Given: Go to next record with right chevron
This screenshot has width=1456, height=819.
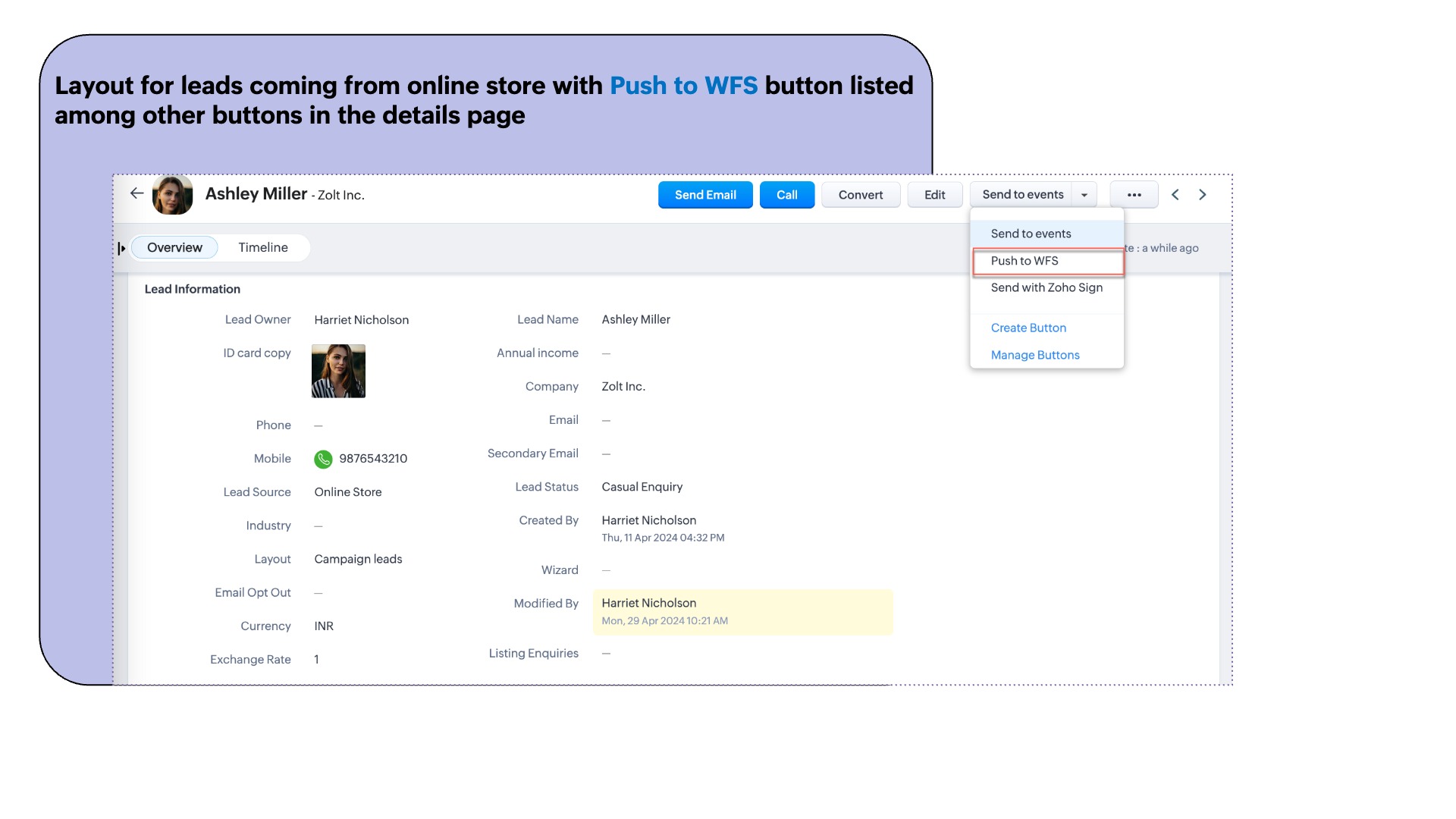Looking at the screenshot, I should coord(1203,195).
